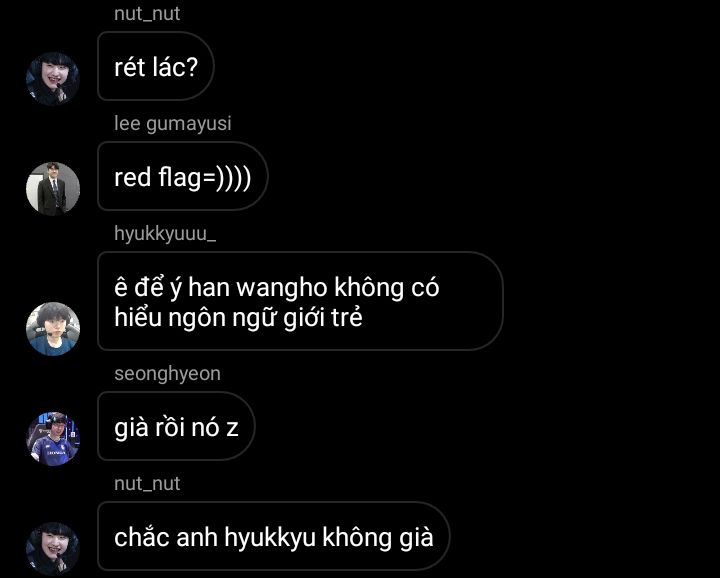This screenshot has height=578, width=720.
Task: Open hyukkyuuu_'s round avatar
Action: 53,329
